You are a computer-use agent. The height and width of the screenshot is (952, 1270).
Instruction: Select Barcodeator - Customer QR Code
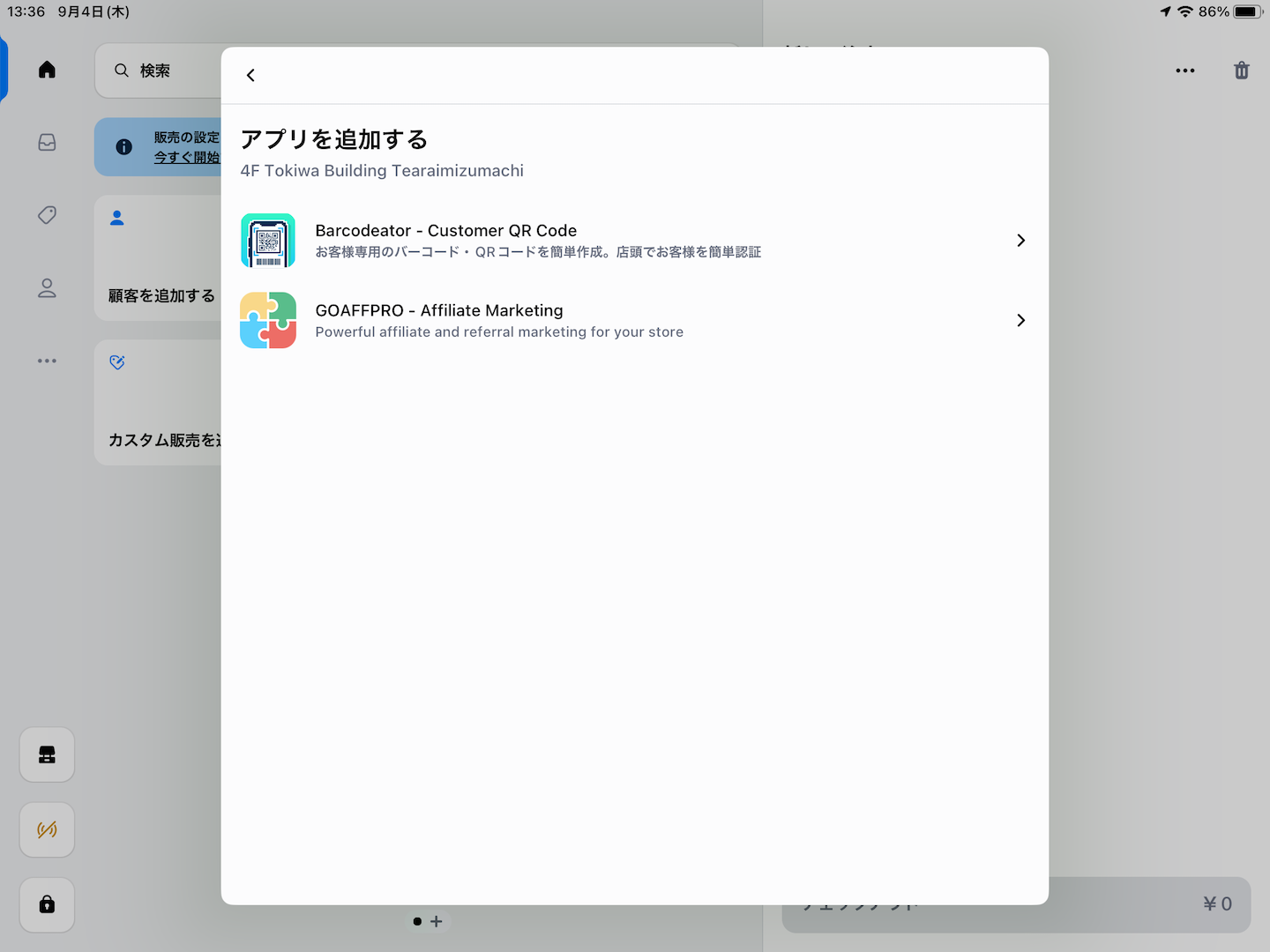446,231
